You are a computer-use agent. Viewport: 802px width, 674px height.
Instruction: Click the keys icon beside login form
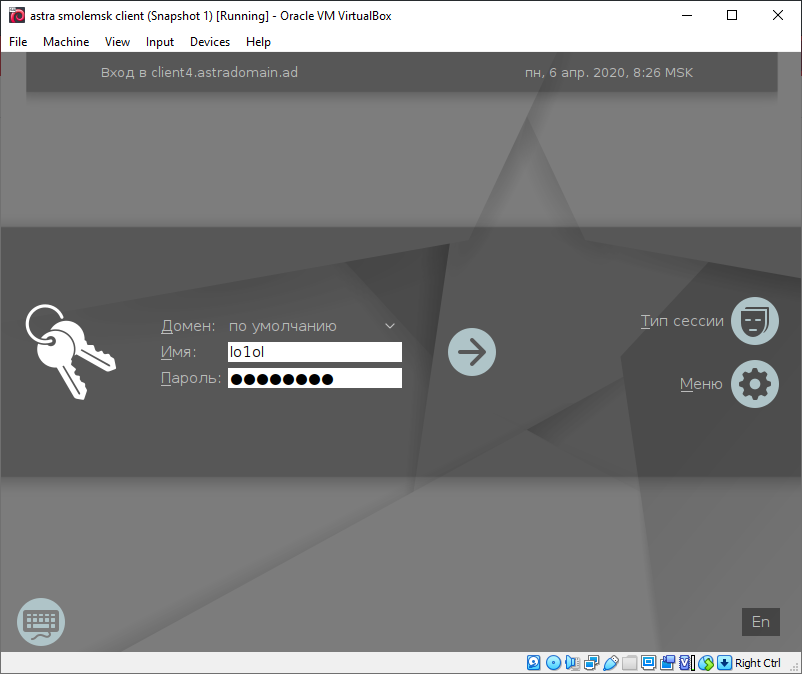click(x=71, y=352)
